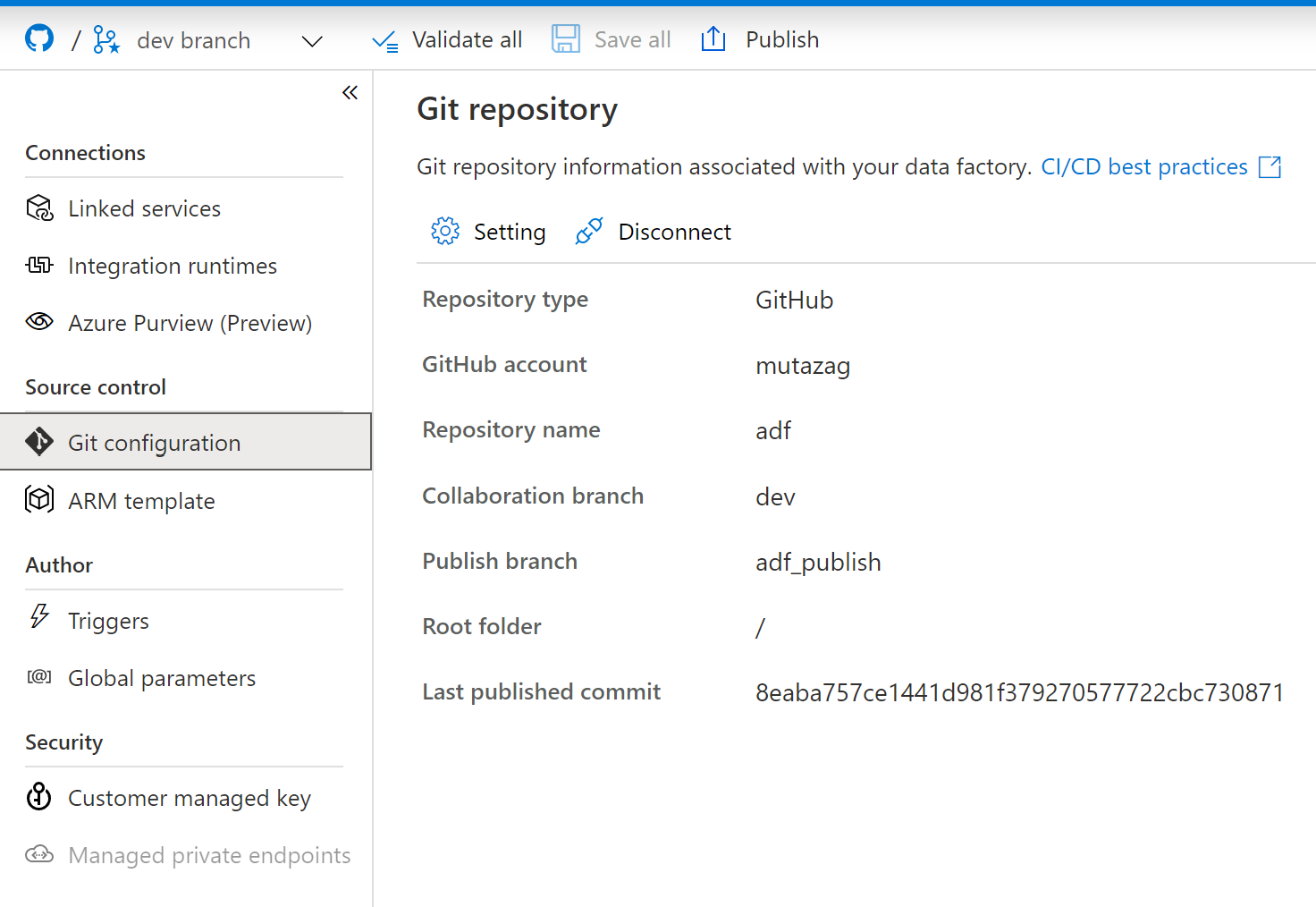
Task: Click the Validate all checkmark icon
Action: pyautogui.click(x=385, y=41)
